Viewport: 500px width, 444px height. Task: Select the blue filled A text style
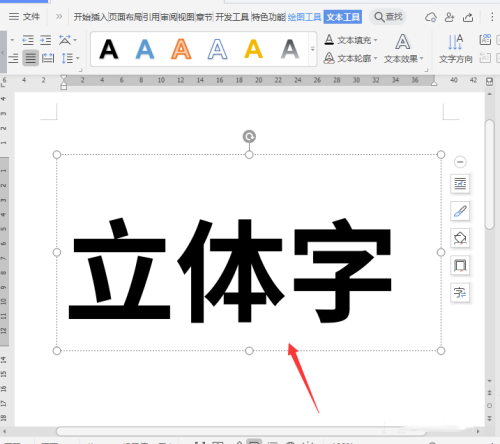click(x=145, y=49)
